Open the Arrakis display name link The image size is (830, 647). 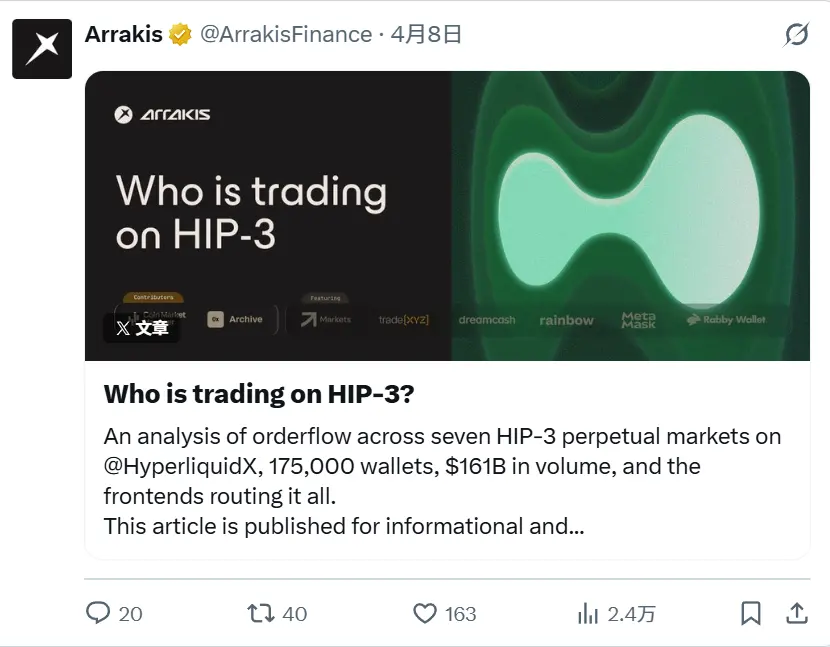[x=123, y=34]
